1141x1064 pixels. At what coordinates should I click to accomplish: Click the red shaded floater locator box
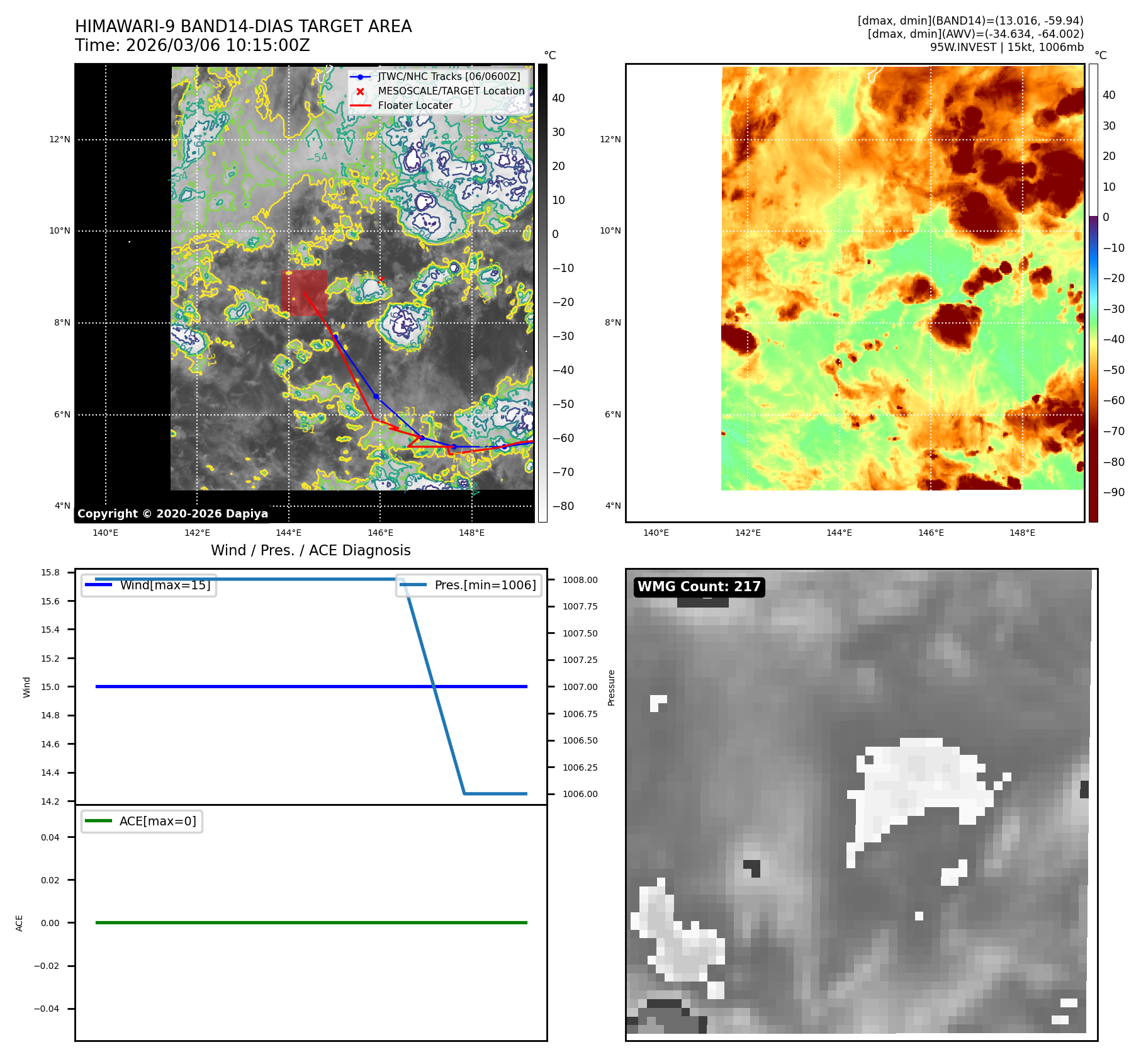click(x=304, y=293)
